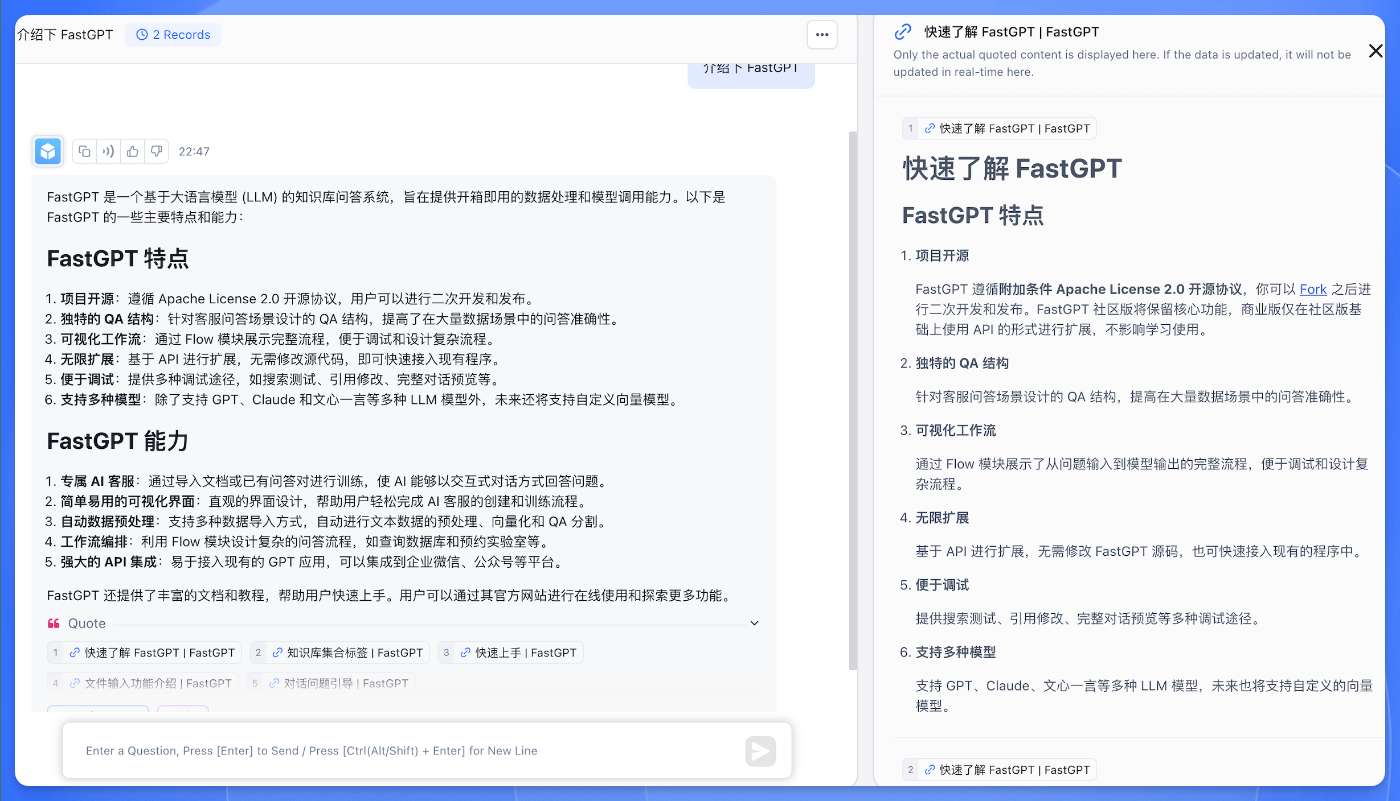
Task: Click the chain-link icon in the quote panel header
Action: click(903, 31)
